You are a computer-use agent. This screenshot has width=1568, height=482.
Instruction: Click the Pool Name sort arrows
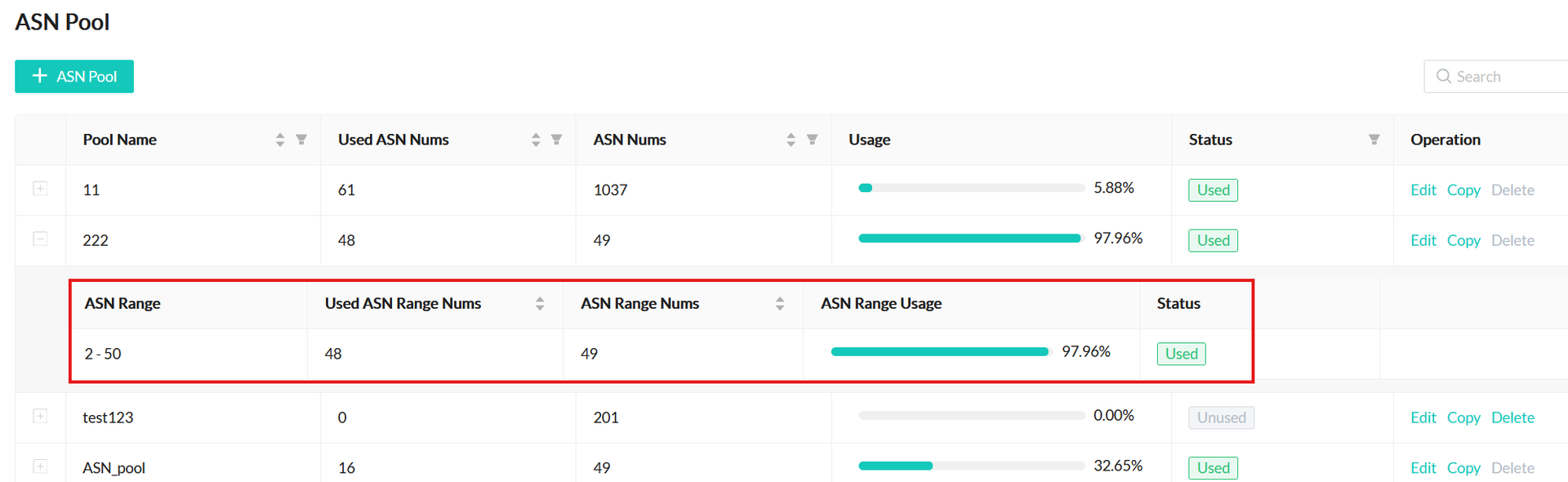pyautogui.click(x=280, y=140)
